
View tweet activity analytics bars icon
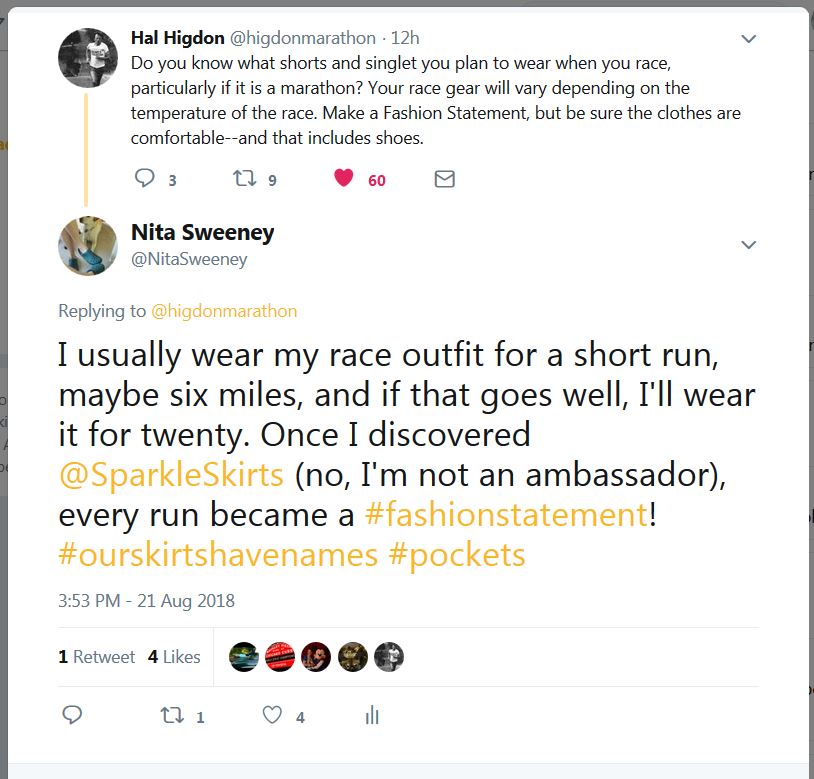coord(372,715)
